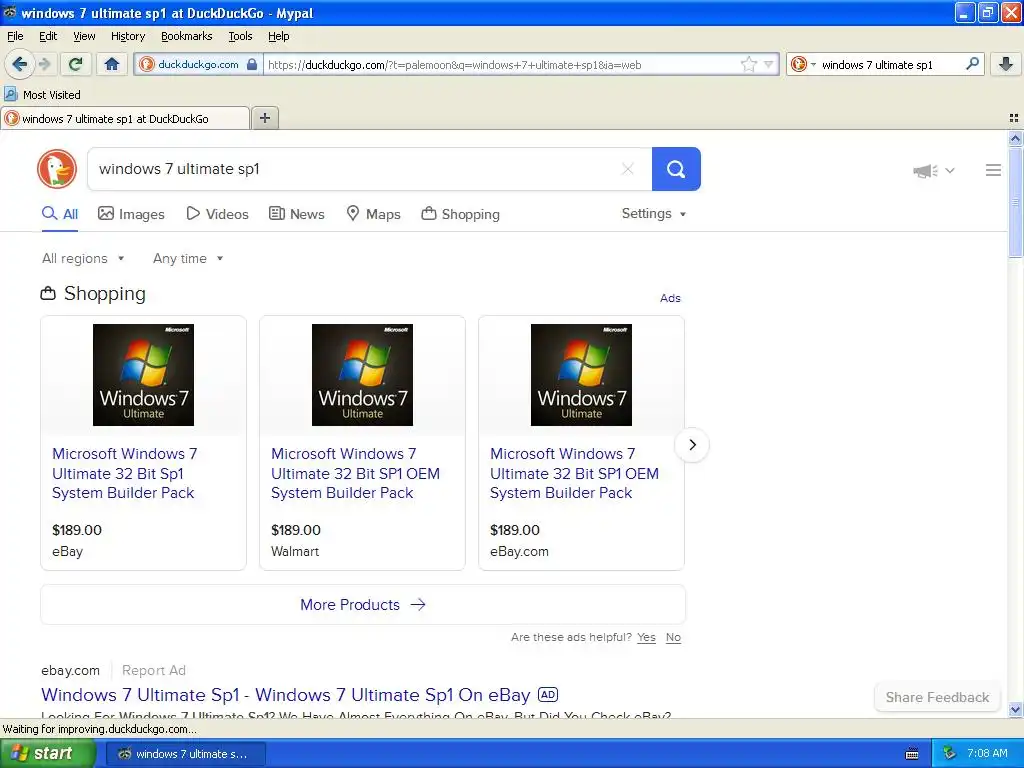
Task: Open the eBay.com SP1 OEM product title
Action: coord(574,473)
